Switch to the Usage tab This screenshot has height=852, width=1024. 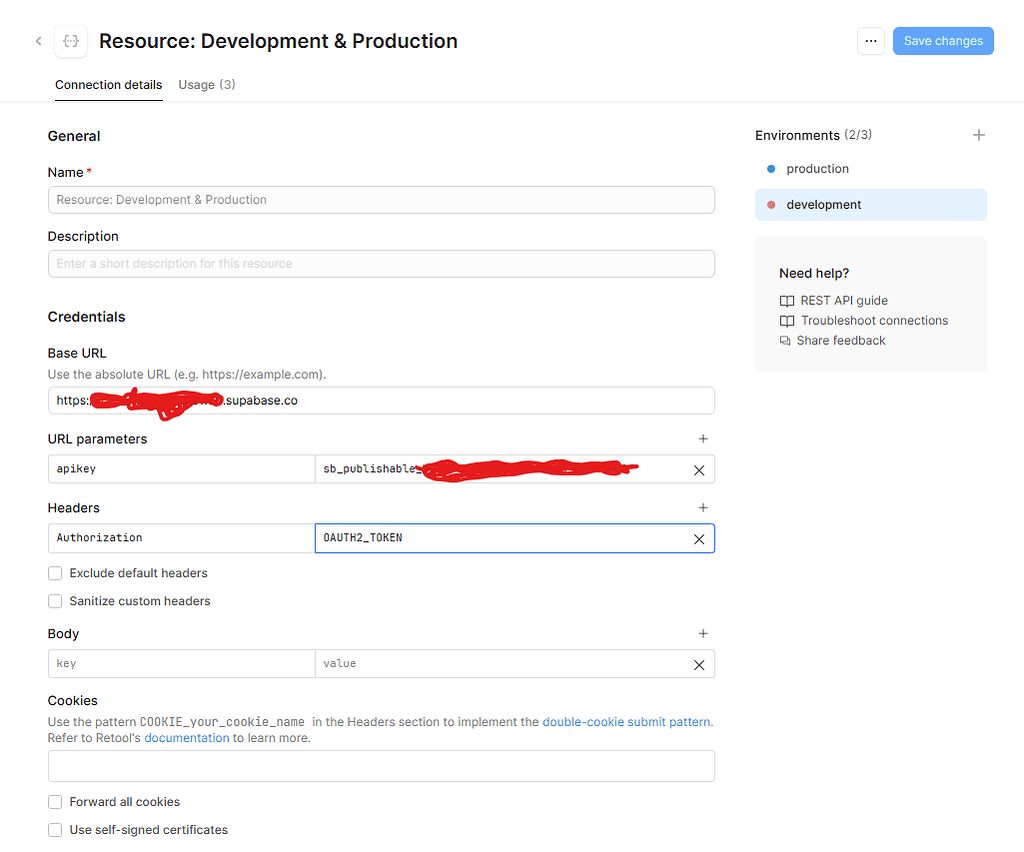[x=206, y=85]
